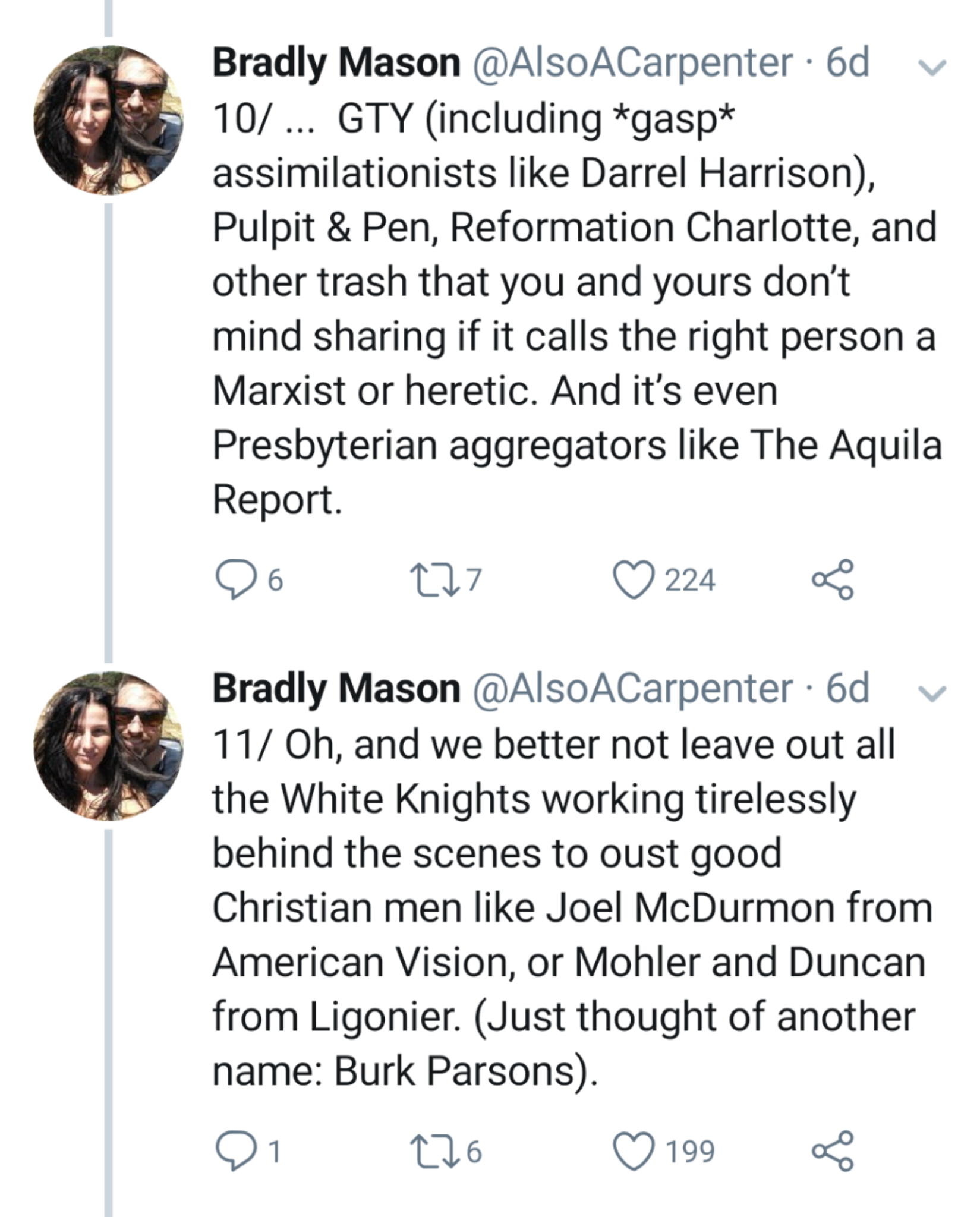Screen dimensions: 980x1217
Task: View the 199 likes count on second tweet
Action: tap(689, 1152)
